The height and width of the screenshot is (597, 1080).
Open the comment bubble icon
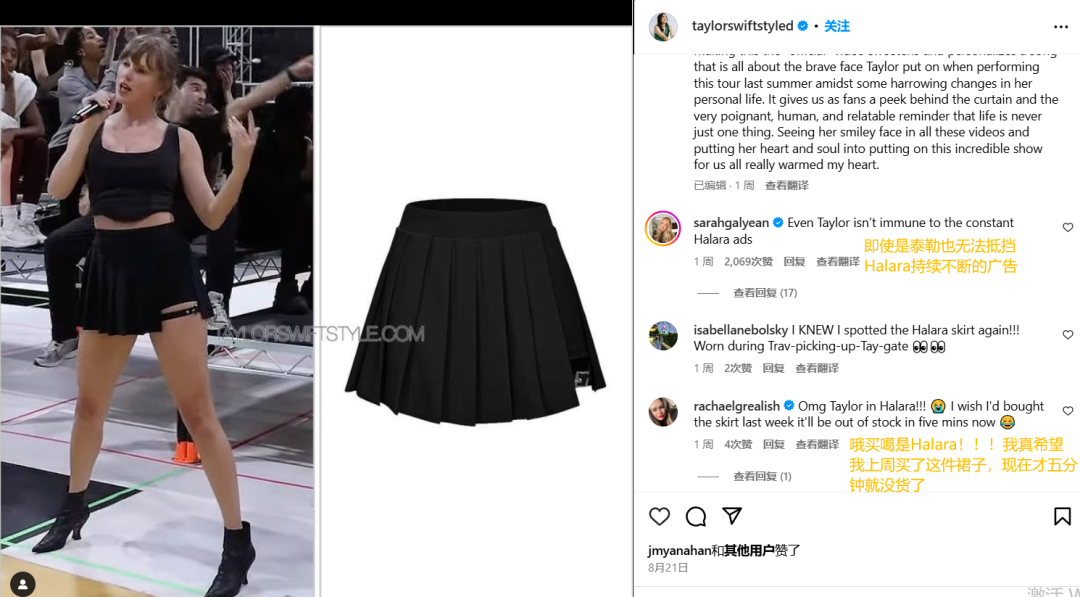tap(696, 516)
